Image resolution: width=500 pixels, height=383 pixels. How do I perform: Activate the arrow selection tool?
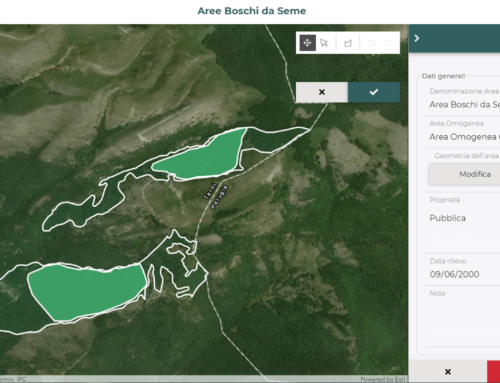(x=324, y=43)
